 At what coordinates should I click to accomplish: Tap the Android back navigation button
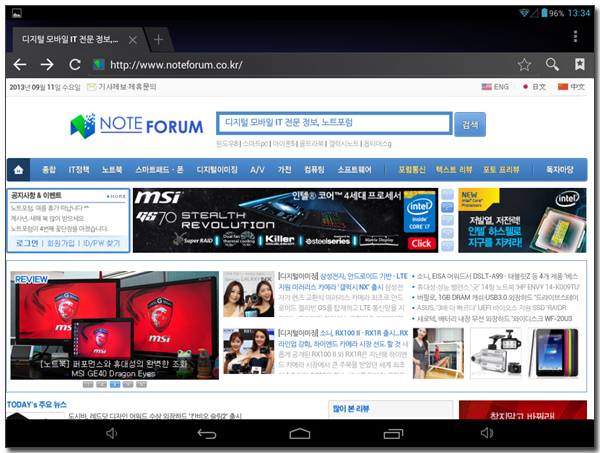(x=207, y=433)
